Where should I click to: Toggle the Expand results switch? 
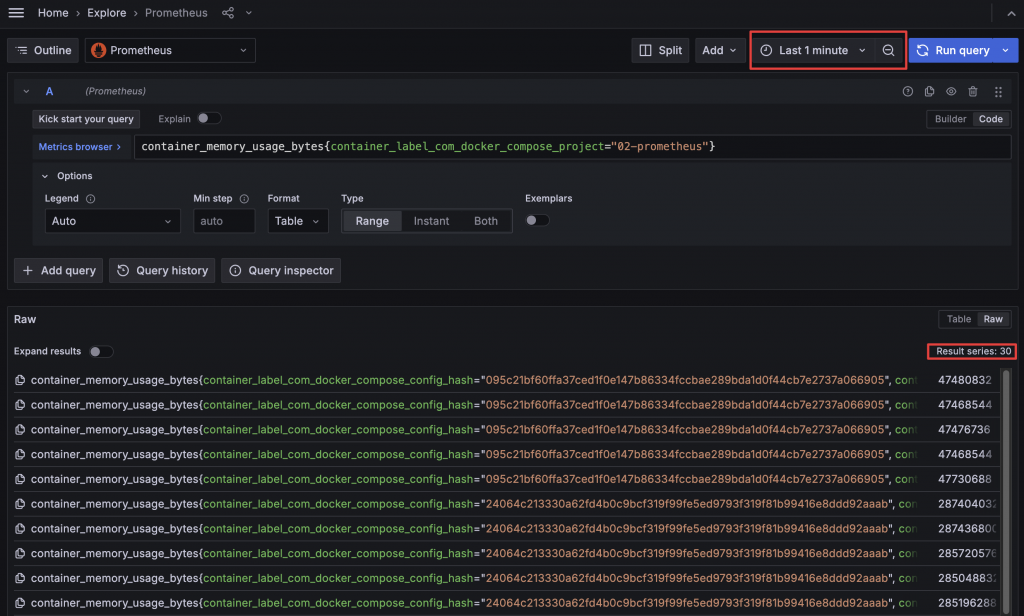click(x=101, y=351)
